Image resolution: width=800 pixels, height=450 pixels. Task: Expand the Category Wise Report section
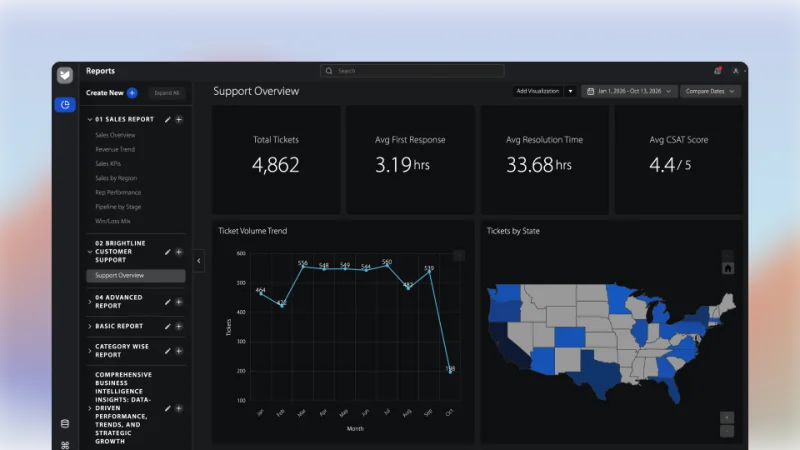coord(90,351)
